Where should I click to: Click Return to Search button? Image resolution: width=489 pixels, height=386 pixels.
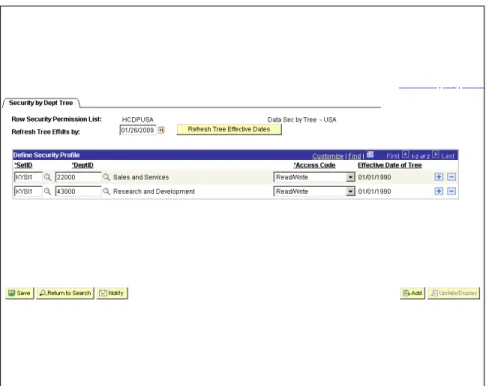point(65,293)
